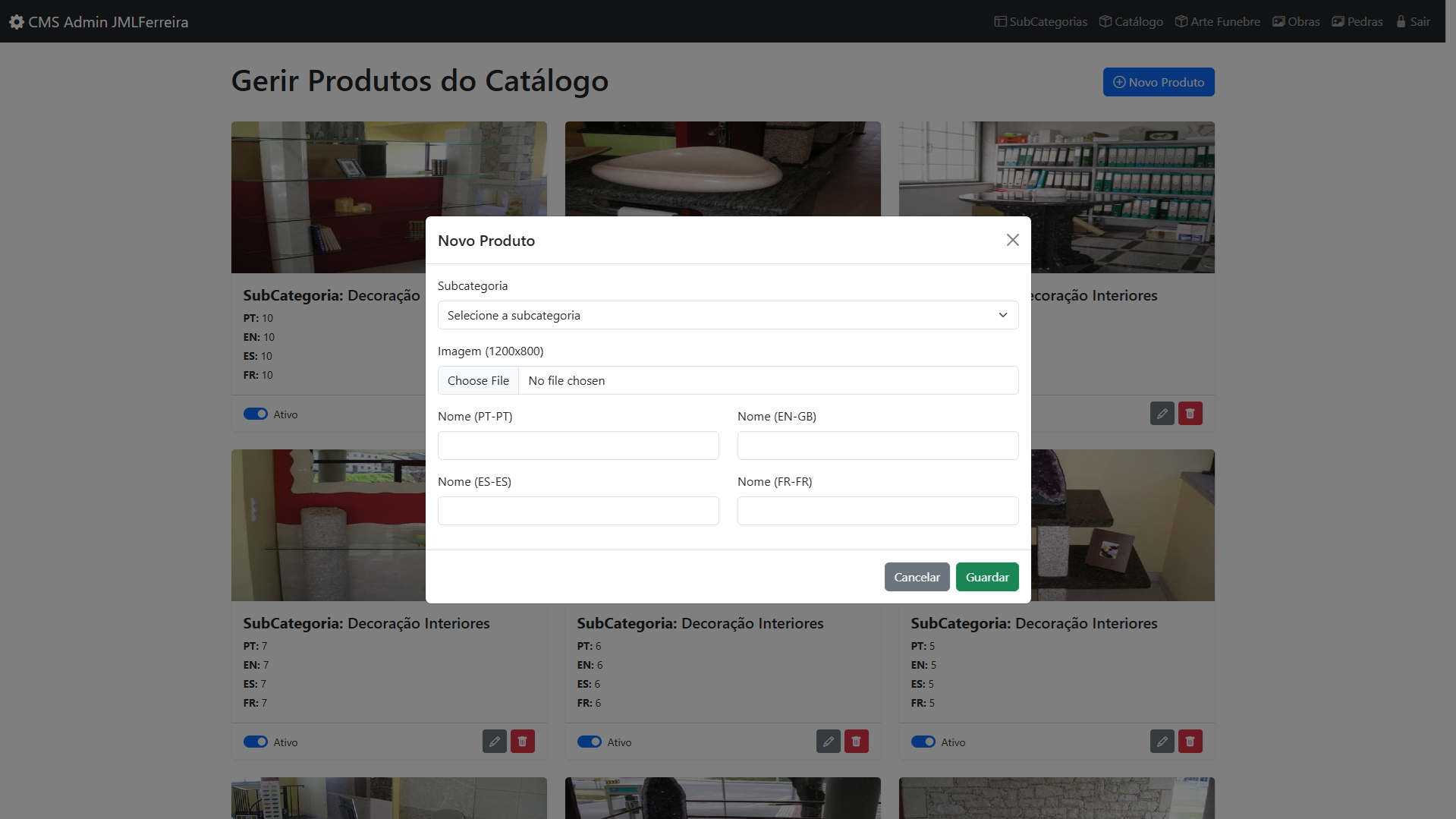This screenshot has width=1456, height=819.
Task: Switch off Ativo on the PT: 5 card
Action: [923, 742]
